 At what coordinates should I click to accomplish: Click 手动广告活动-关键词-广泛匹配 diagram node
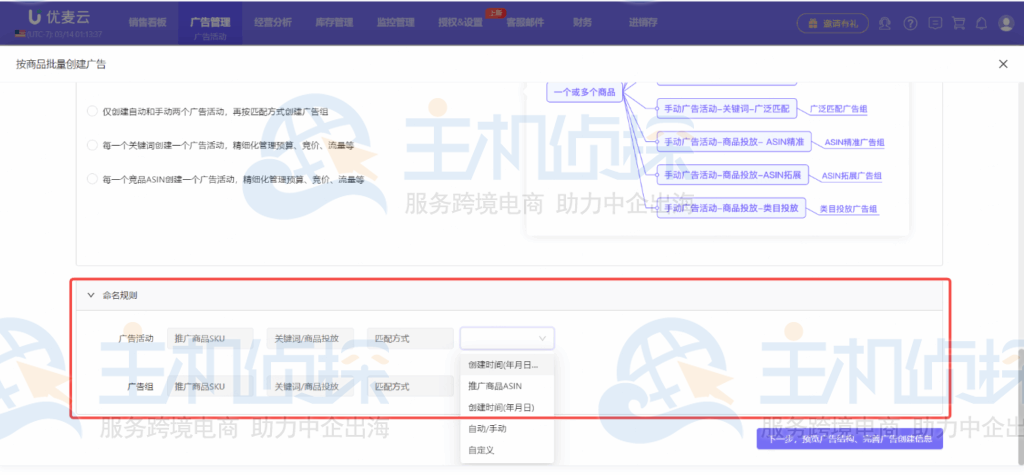click(x=728, y=109)
